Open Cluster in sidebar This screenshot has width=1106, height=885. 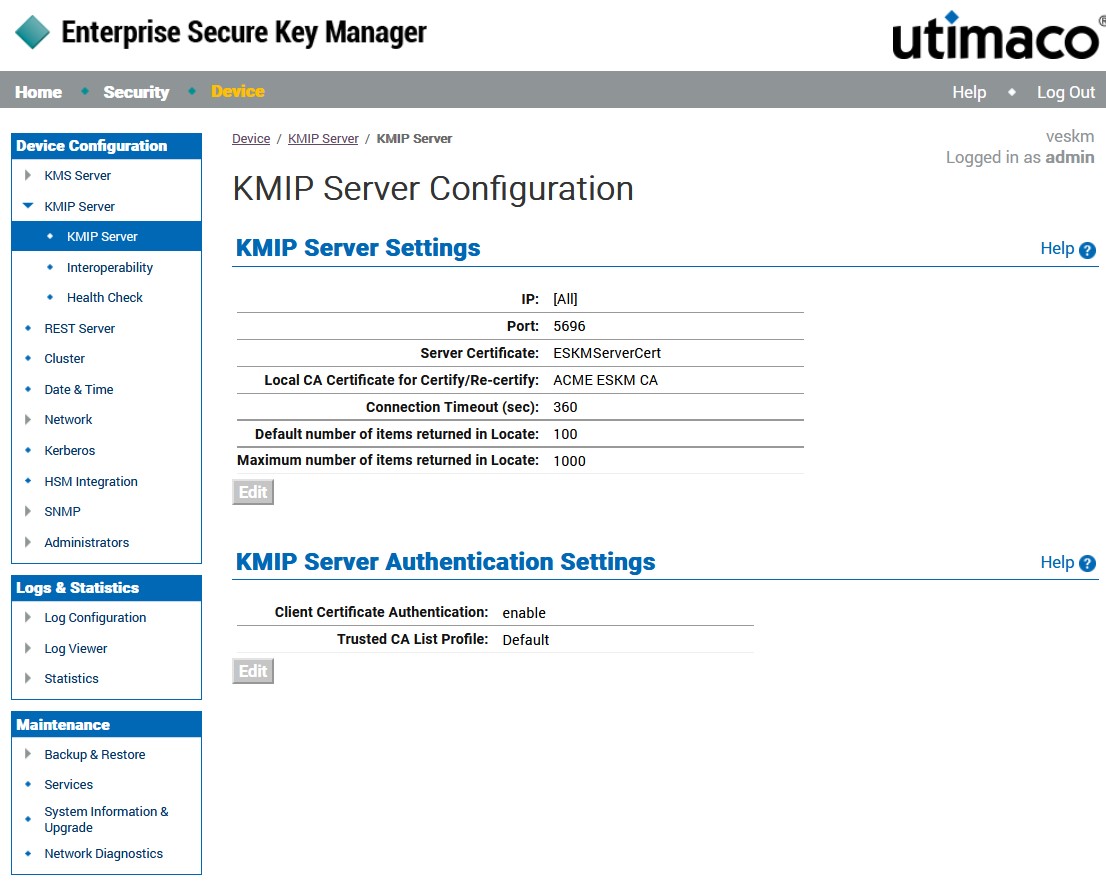click(64, 358)
